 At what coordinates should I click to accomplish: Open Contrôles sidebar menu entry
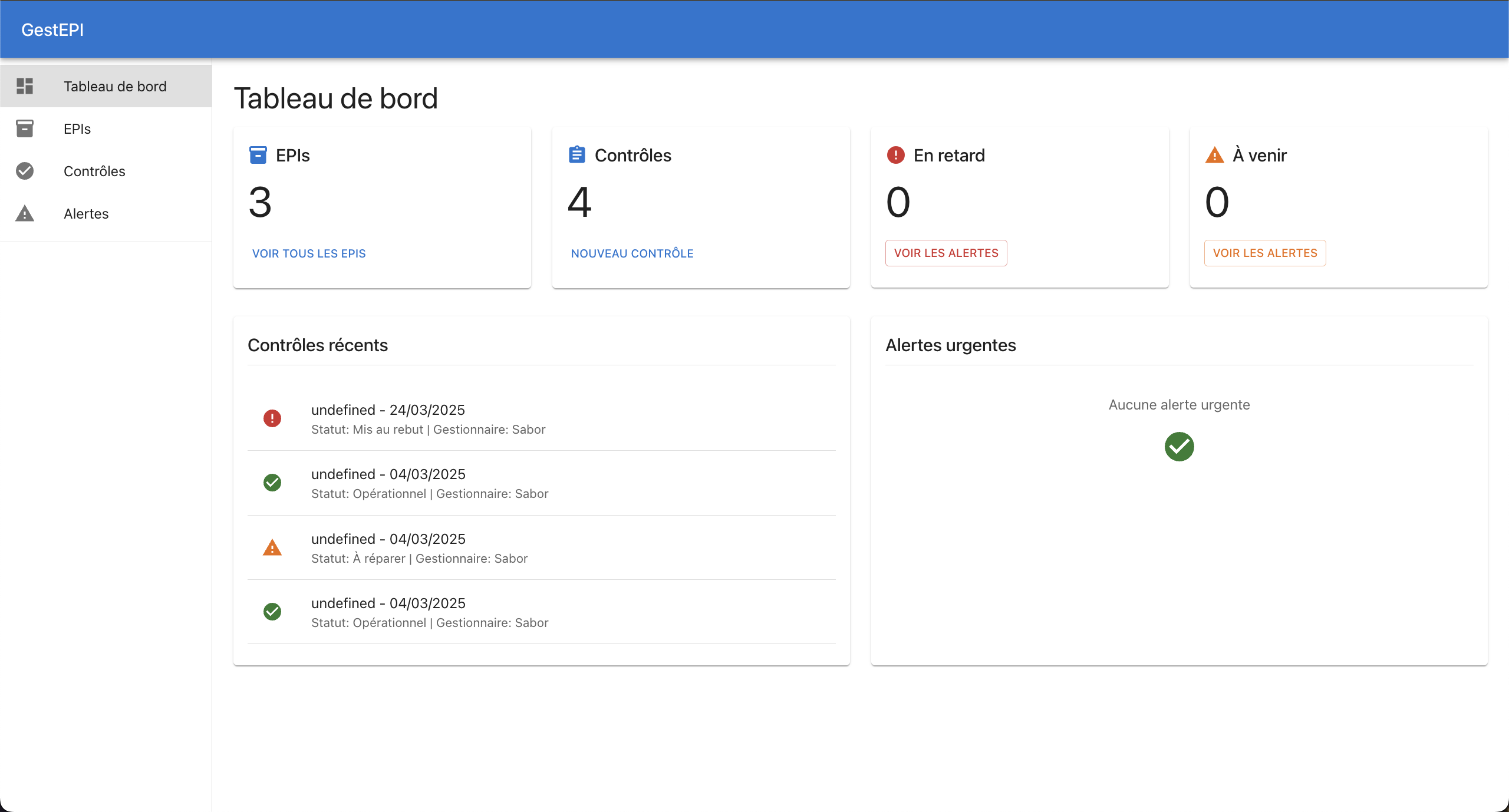[94, 171]
